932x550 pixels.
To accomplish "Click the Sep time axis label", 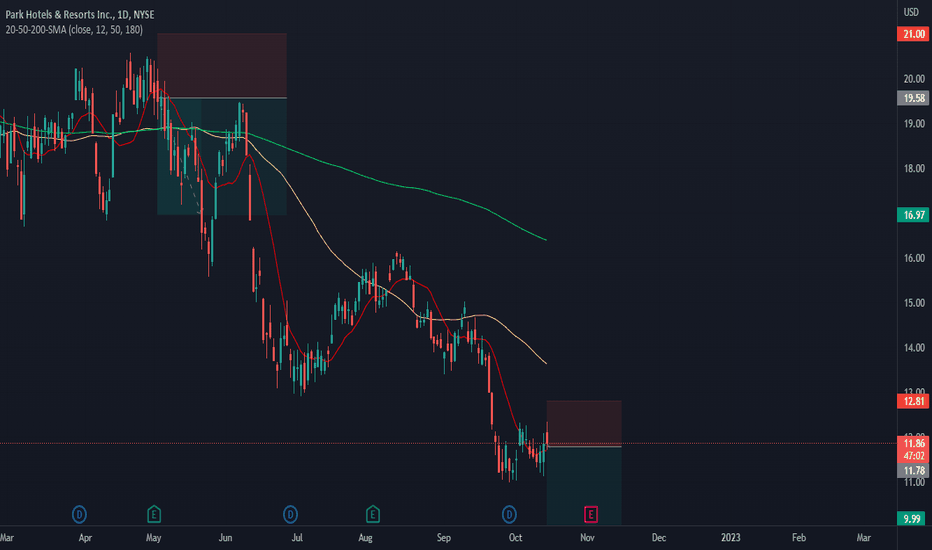I will (443, 538).
